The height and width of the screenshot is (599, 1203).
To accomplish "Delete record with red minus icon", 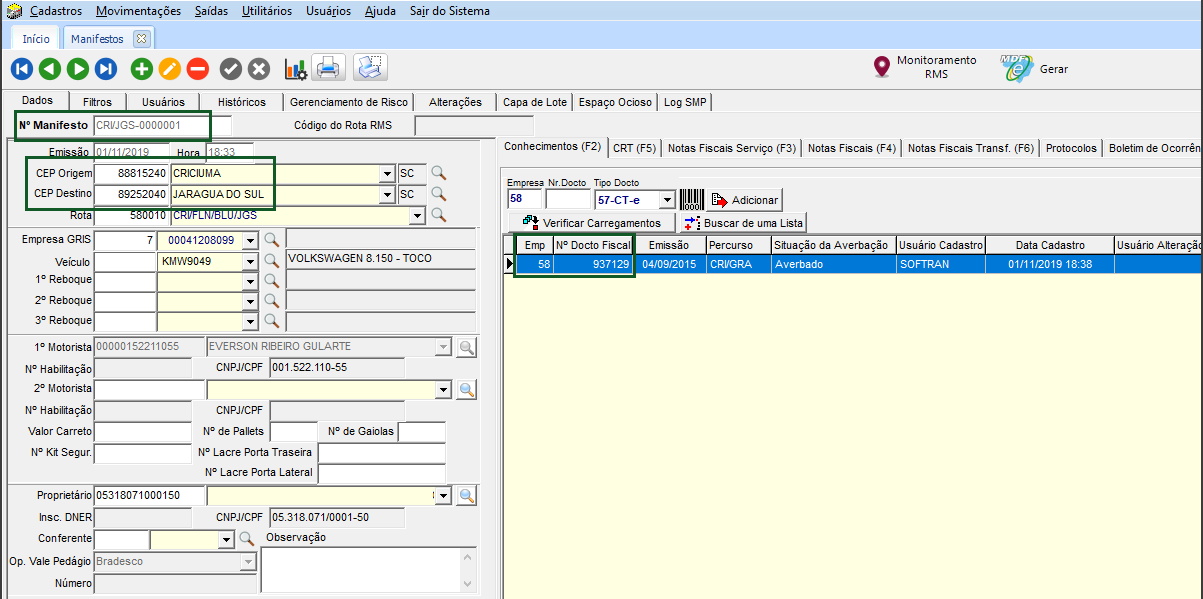I will (197, 69).
